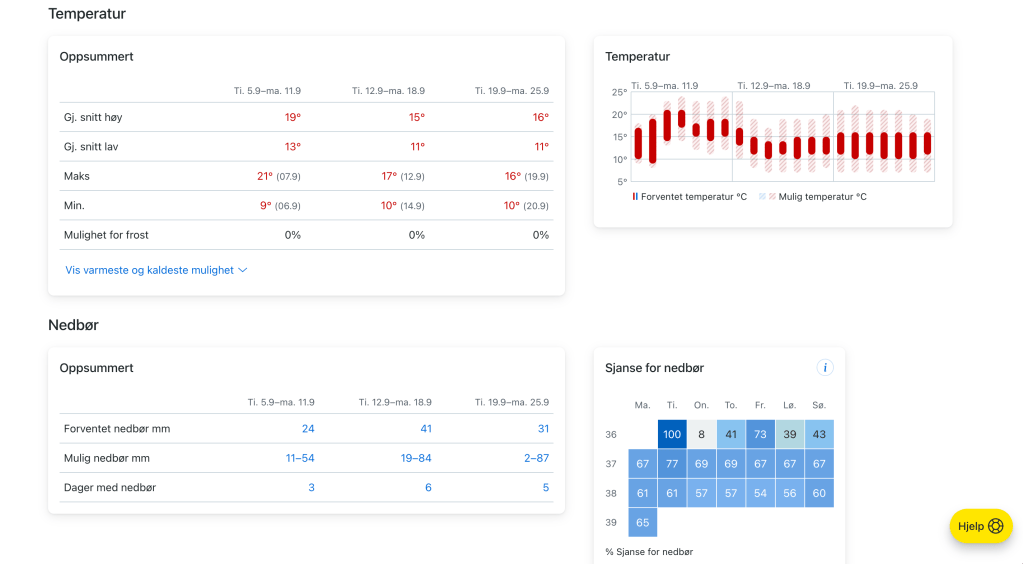Expand Vis varmeste og kaldeste mulighet
Screen dimensions: 1023x564
156,270
